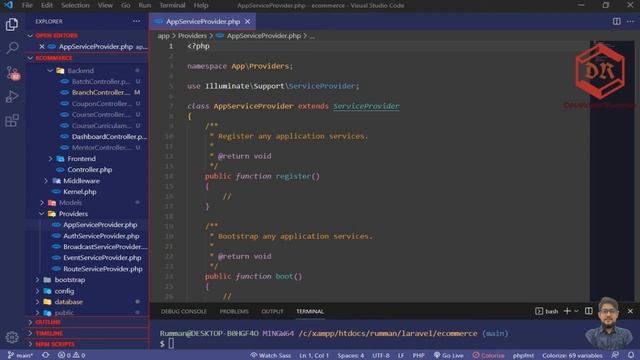
Task: Split the terminal panel
Action: pyautogui.click(x=589, y=311)
